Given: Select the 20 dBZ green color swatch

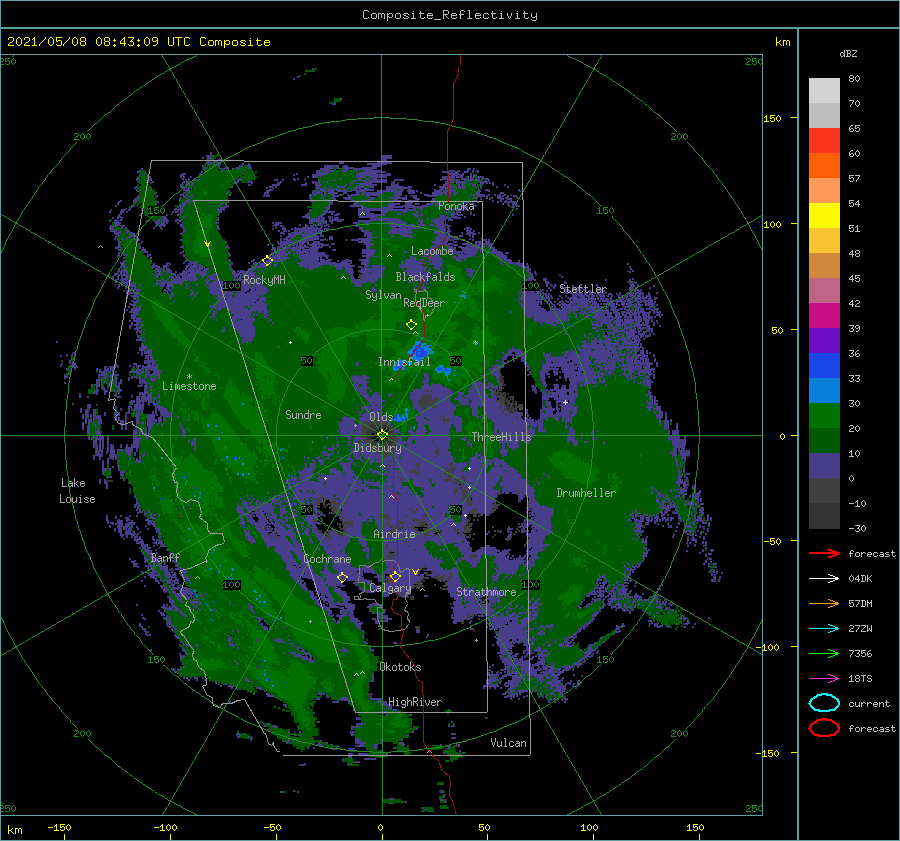Looking at the screenshot, I should [824, 415].
